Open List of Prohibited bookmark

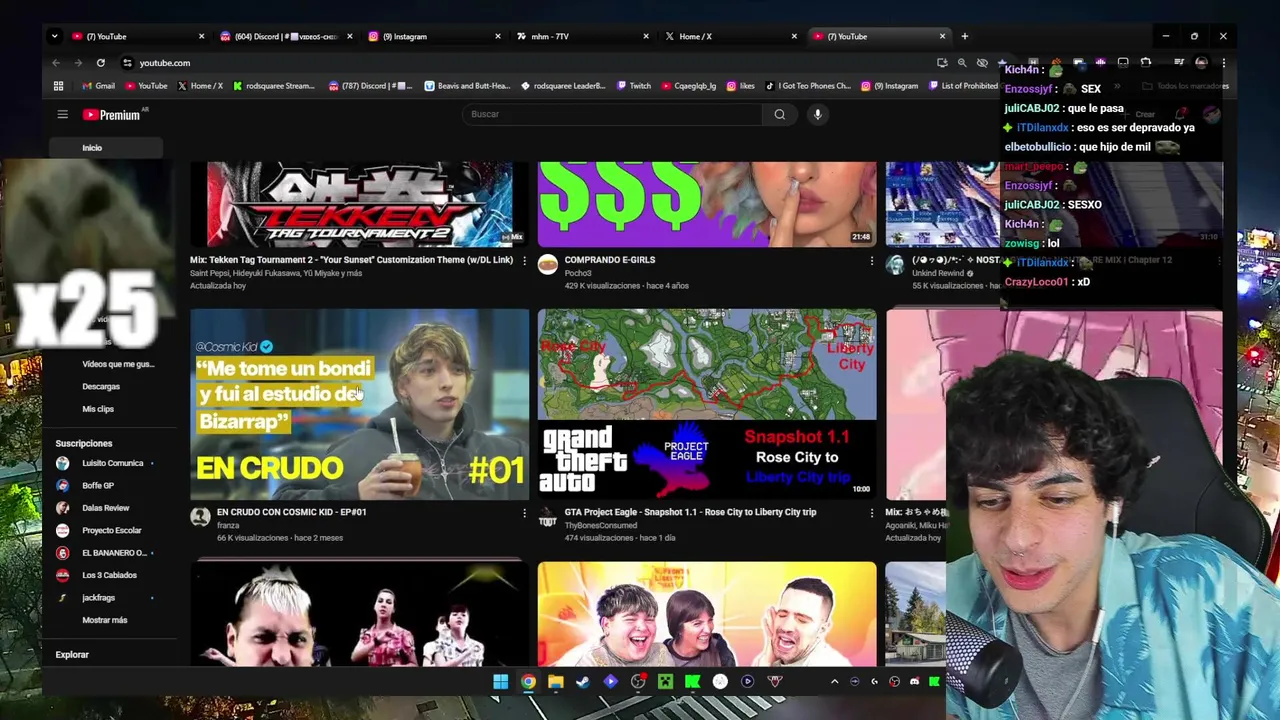pos(964,86)
